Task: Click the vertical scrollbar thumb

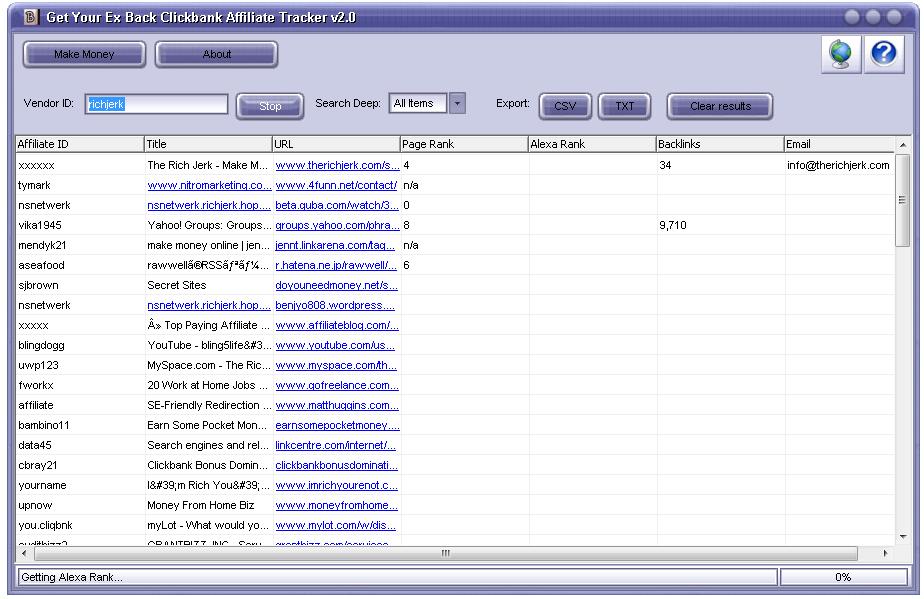Action: 902,200
